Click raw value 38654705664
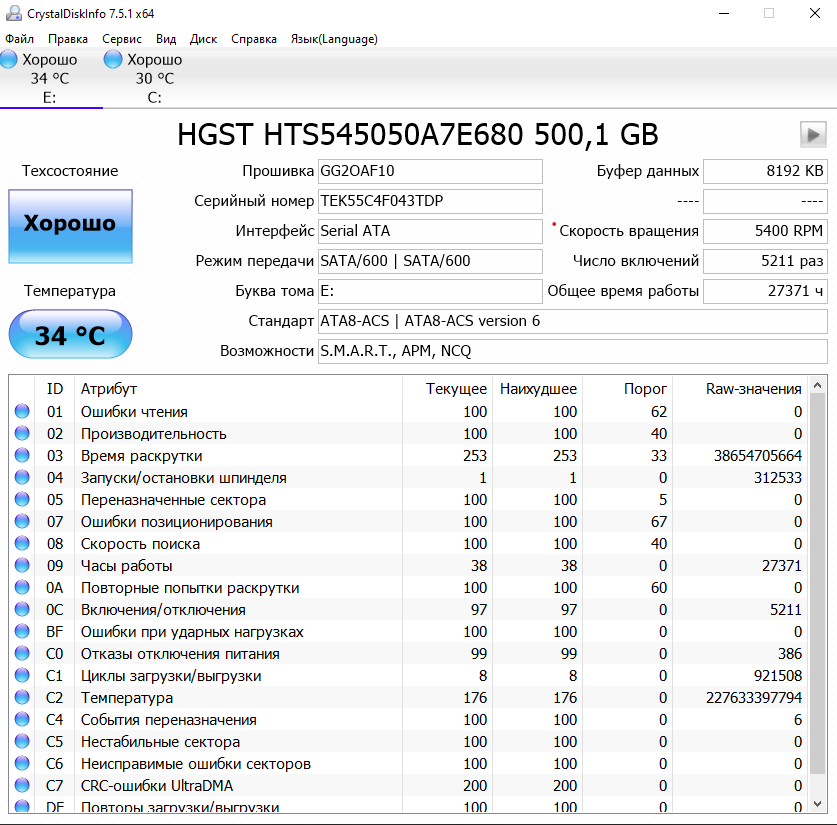 [x=758, y=456]
